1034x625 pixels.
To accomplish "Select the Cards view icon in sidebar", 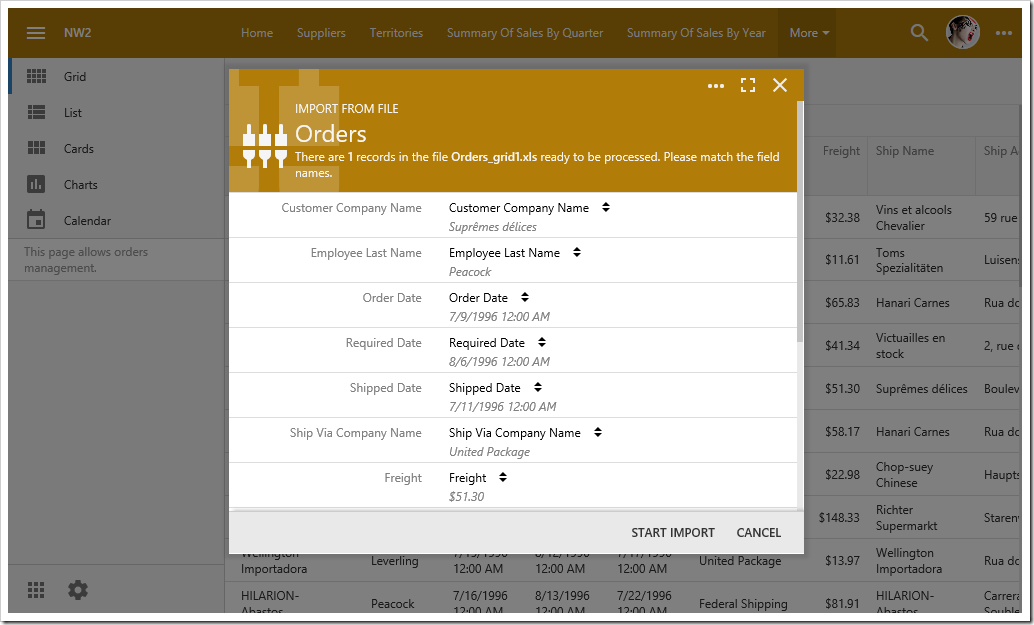I will tap(36, 148).
